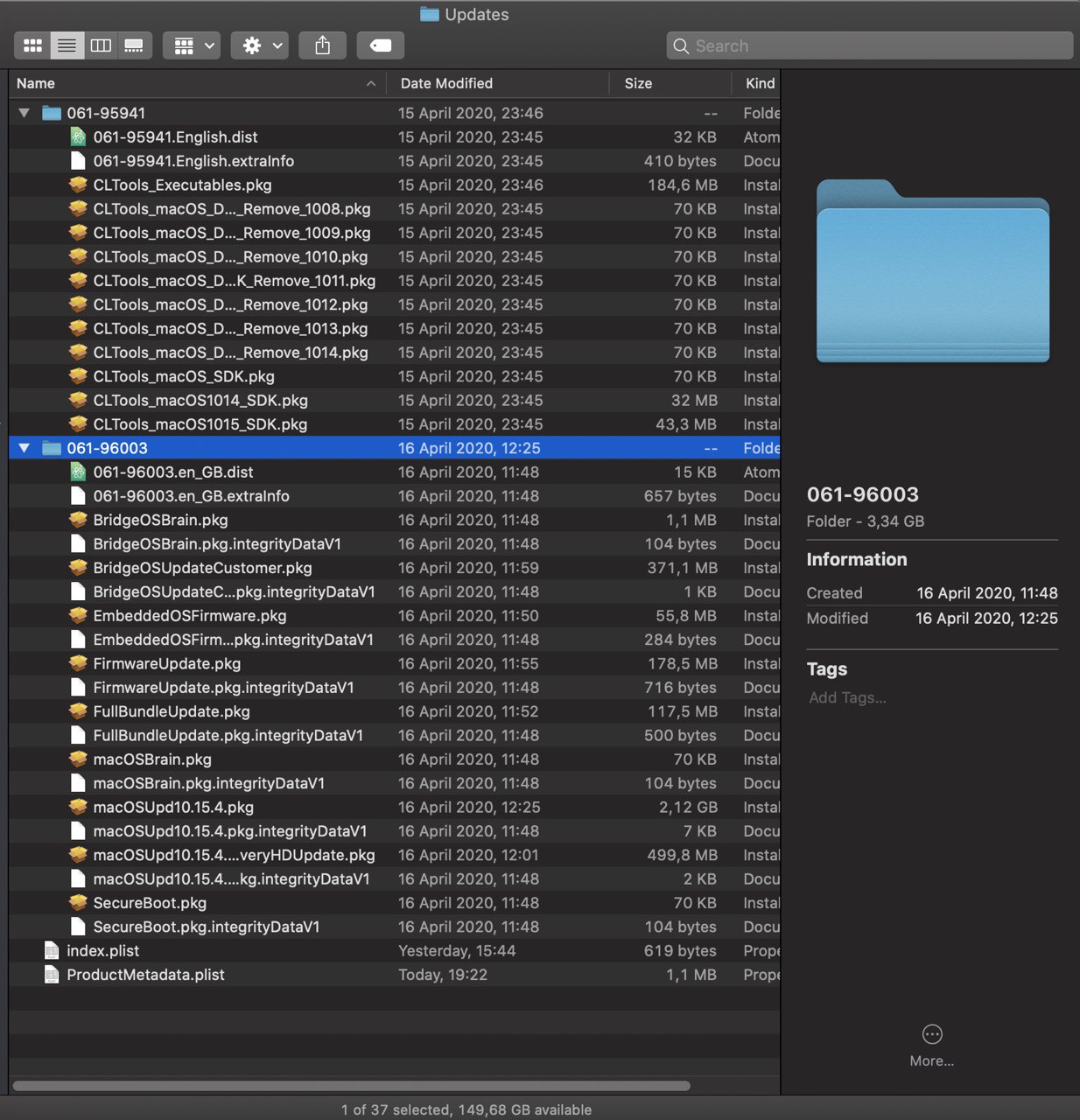Click the horizontal scrollbar of file list

click(351, 1086)
